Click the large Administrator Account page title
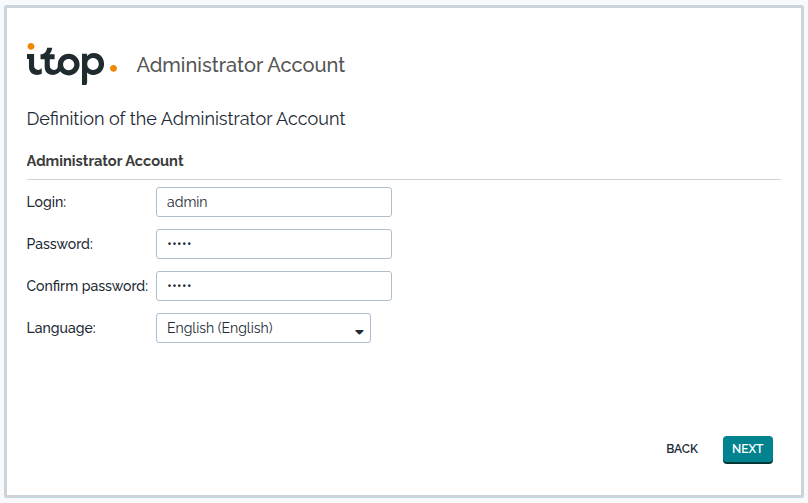The image size is (808, 503). (241, 65)
